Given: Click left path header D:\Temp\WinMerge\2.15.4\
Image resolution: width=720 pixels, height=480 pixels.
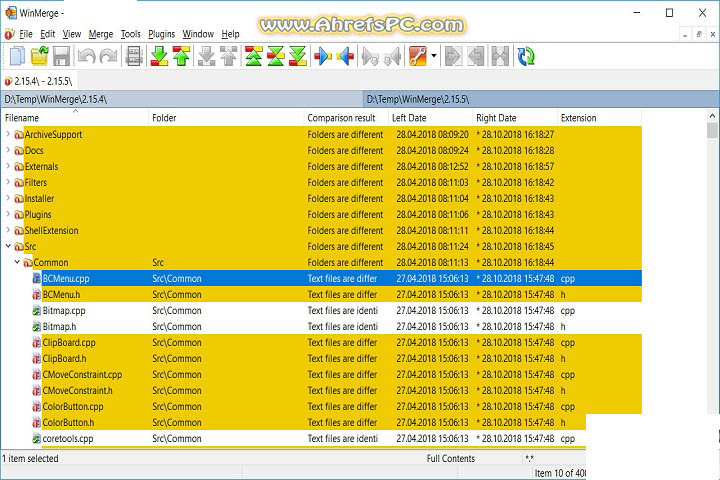Looking at the screenshot, I should pyautogui.click(x=181, y=99).
